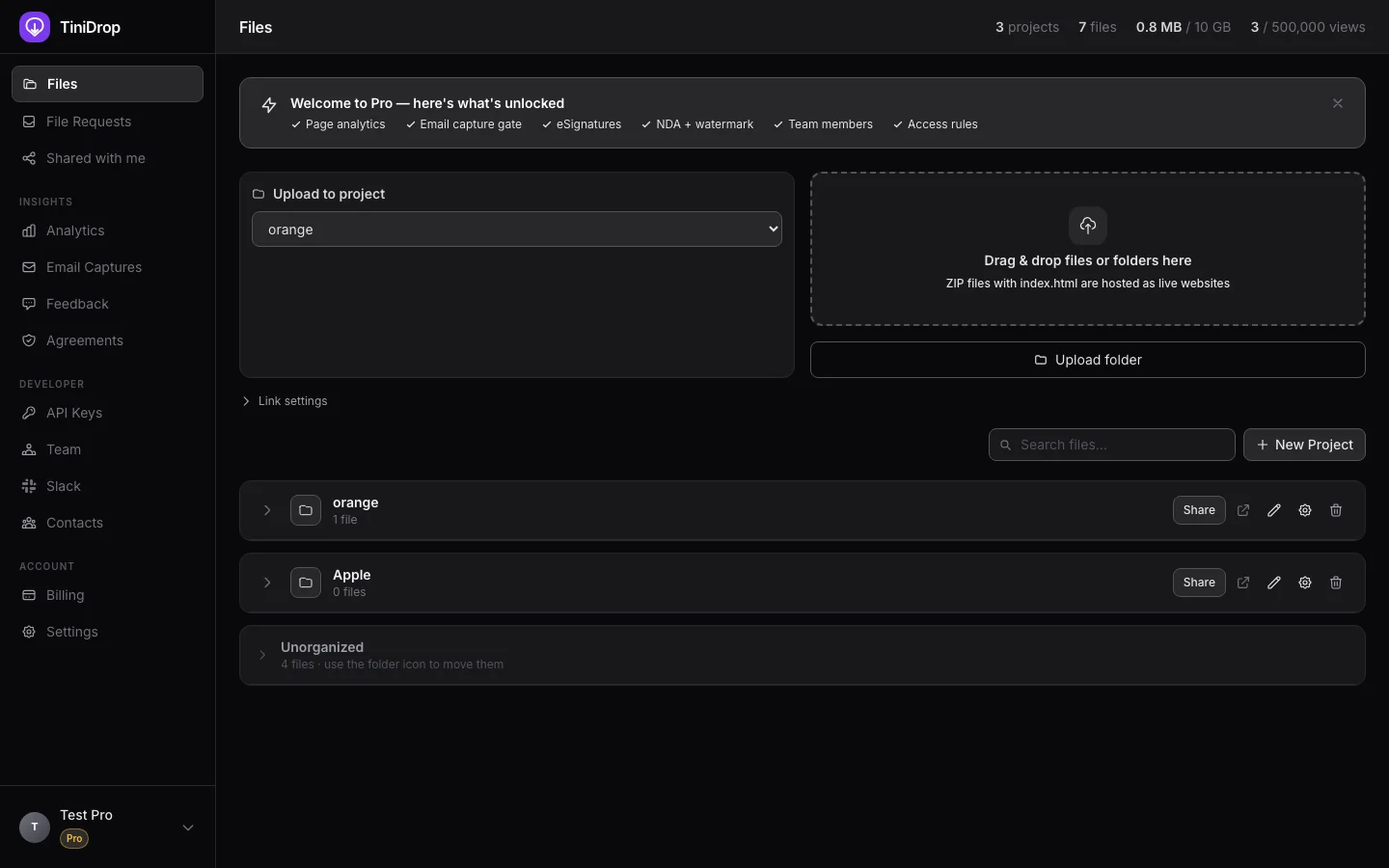Image resolution: width=1389 pixels, height=868 pixels.
Task: Open Settings in sidebar
Action: [x=107, y=632]
